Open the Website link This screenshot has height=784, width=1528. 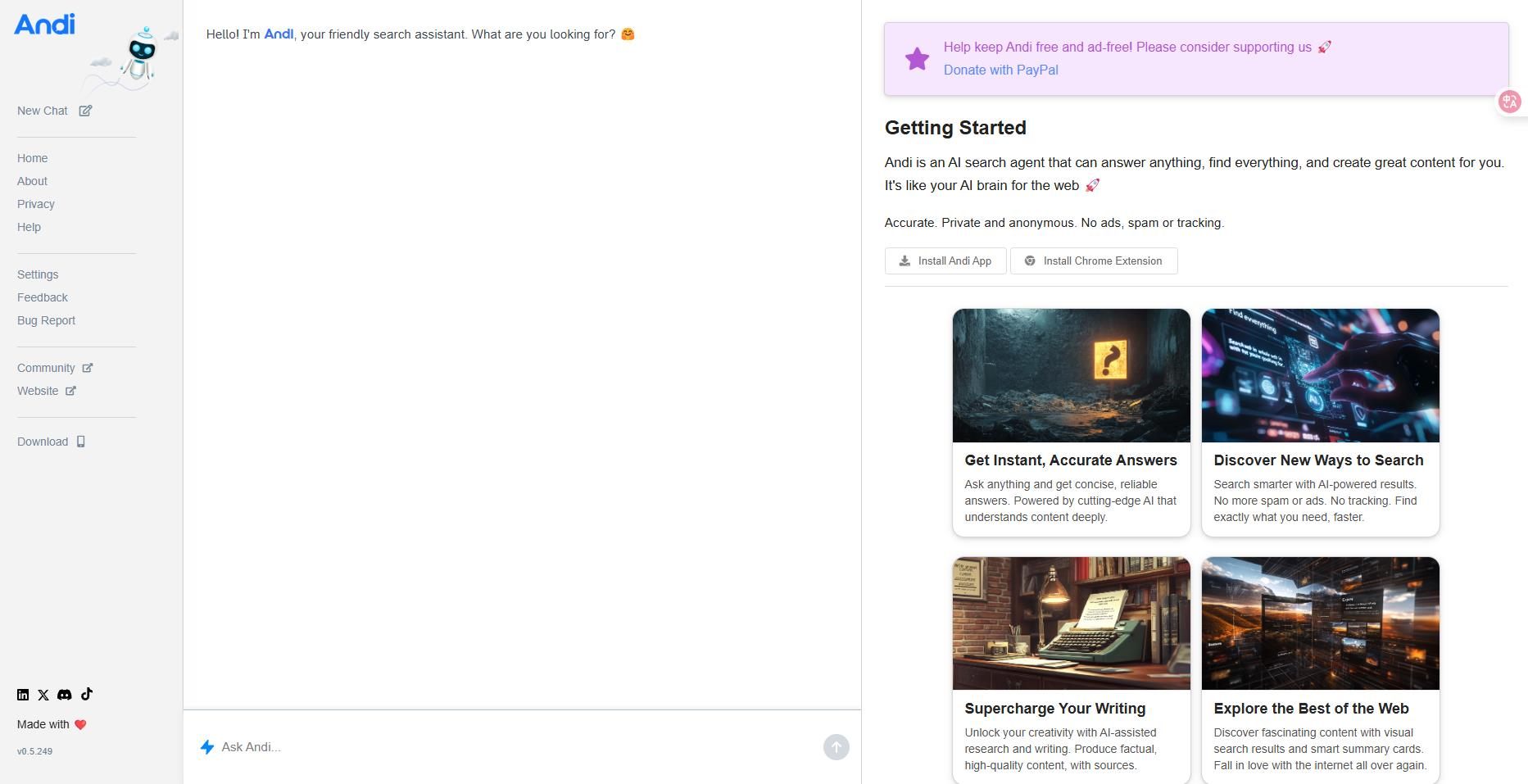pyautogui.click(x=38, y=391)
